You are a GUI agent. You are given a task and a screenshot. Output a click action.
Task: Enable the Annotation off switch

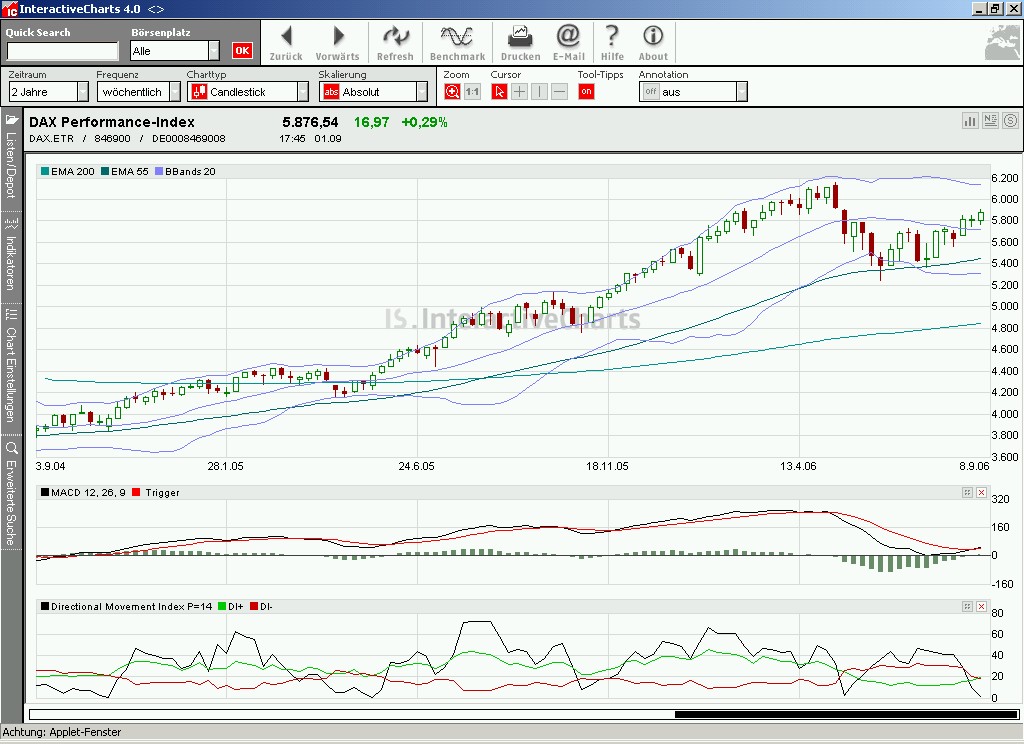click(x=651, y=91)
